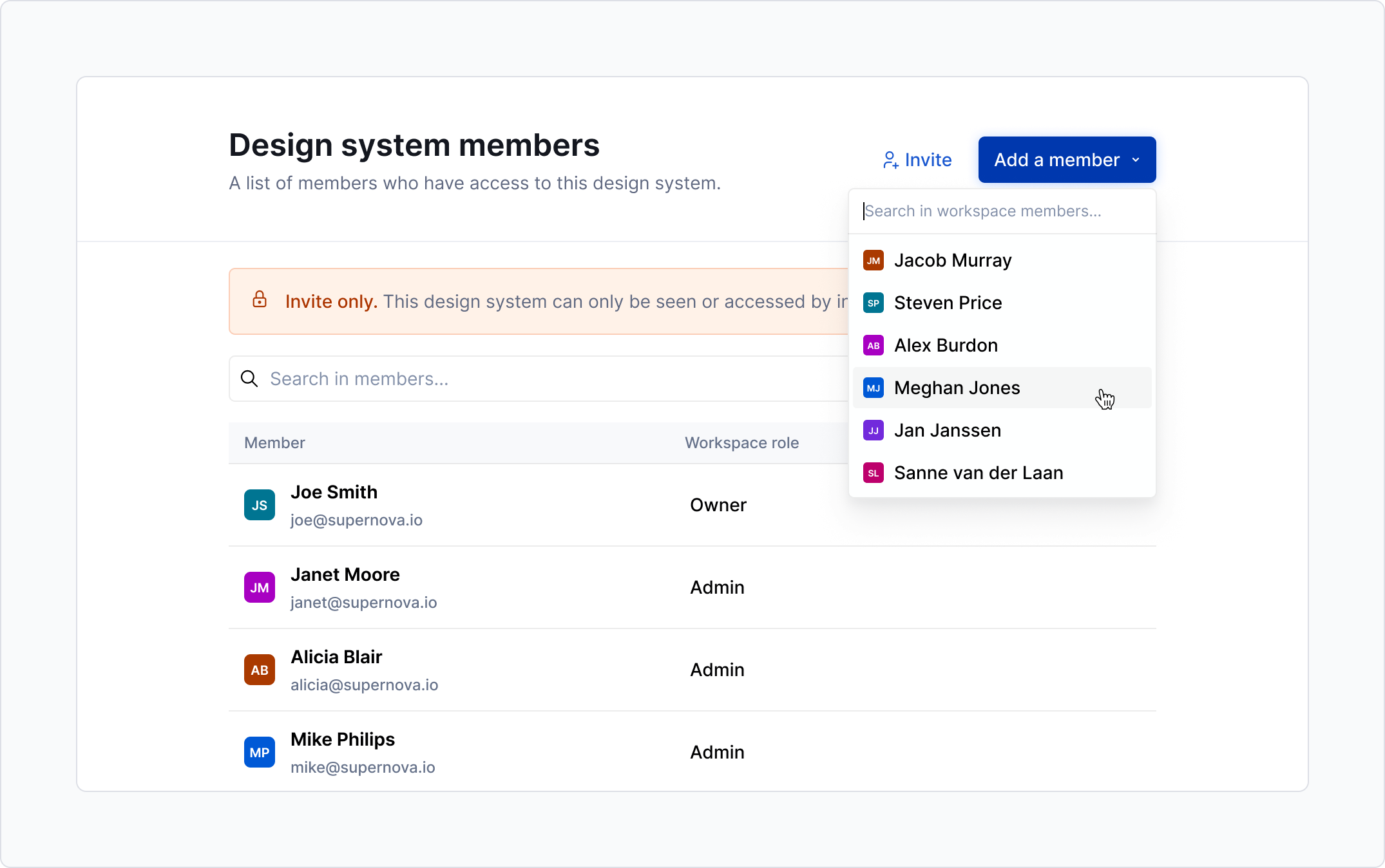The width and height of the screenshot is (1385, 868).
Task: Expand the Add a member chevron
Action: [x=1136, y=160]
